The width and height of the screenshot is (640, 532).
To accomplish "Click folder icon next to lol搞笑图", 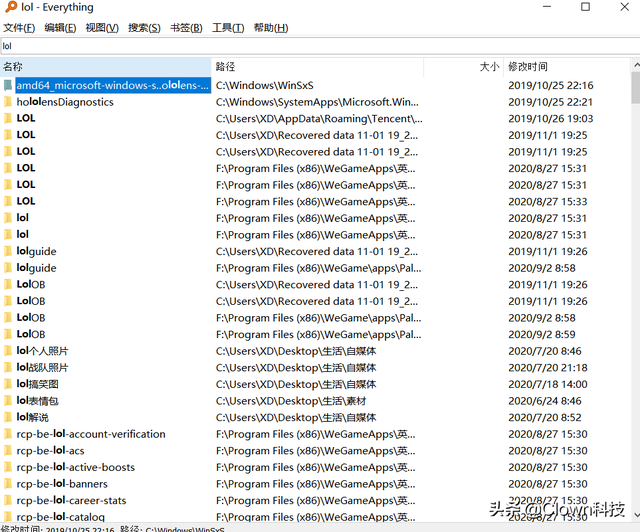I will click(8, 384).
